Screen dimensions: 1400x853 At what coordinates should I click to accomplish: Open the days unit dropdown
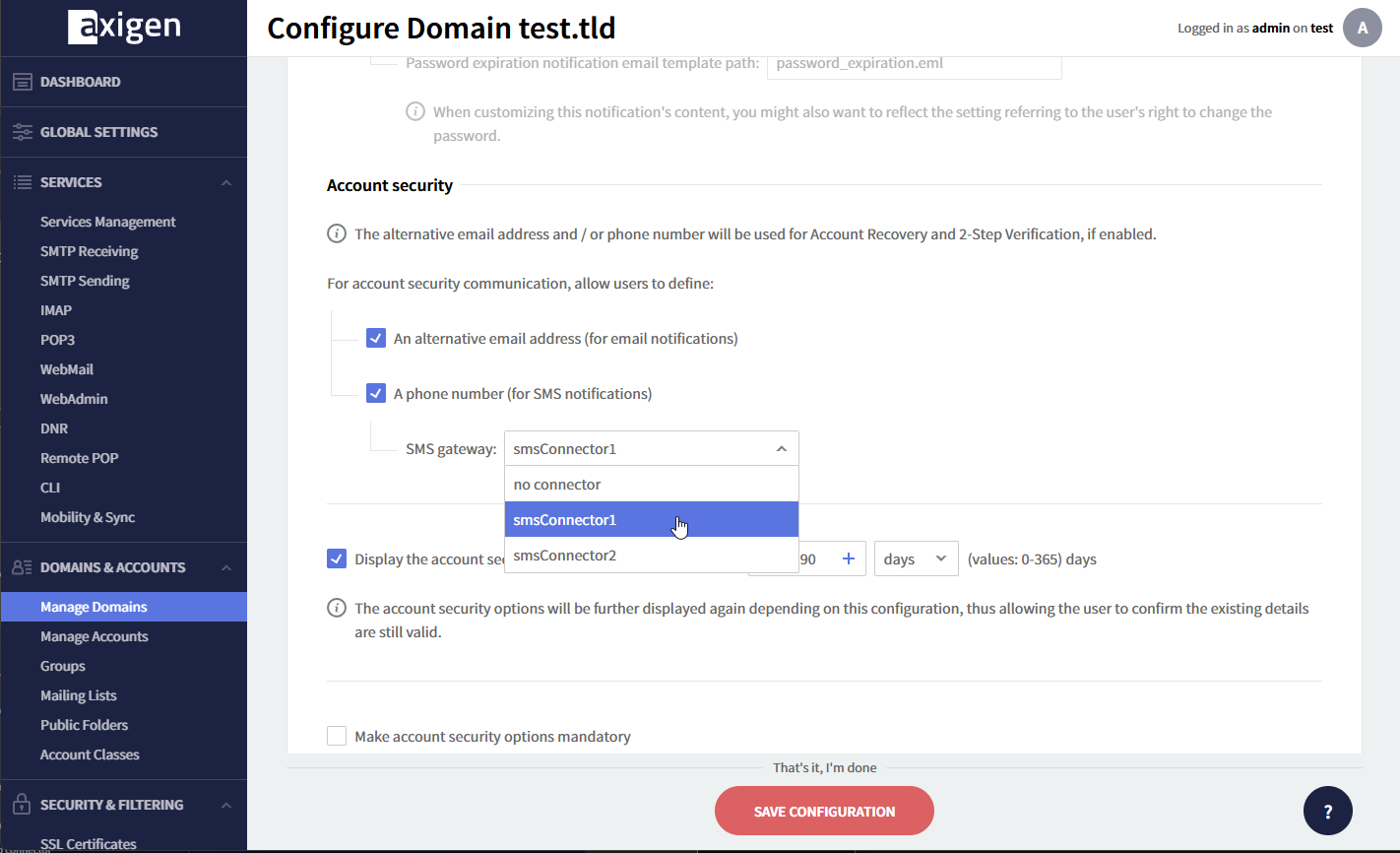tap(916, 558)
